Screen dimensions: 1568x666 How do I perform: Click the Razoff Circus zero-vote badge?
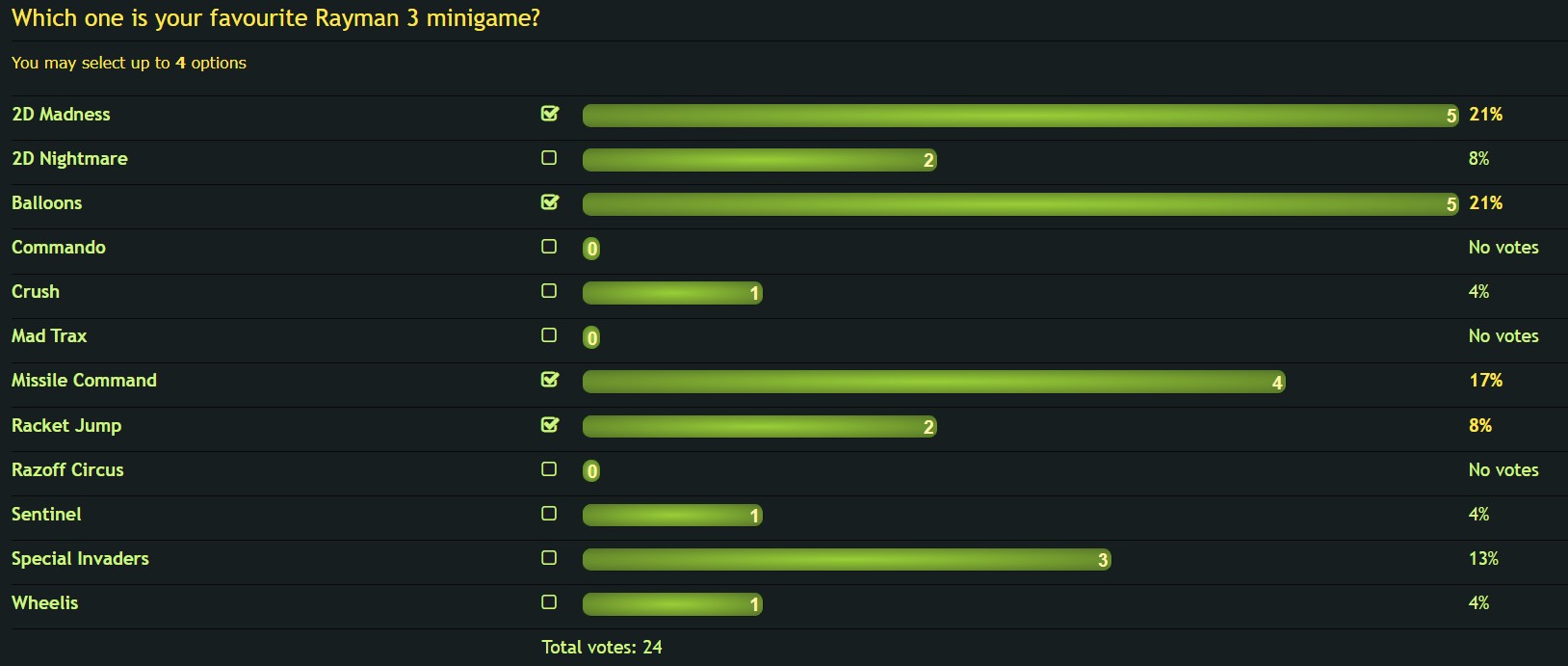591,471
